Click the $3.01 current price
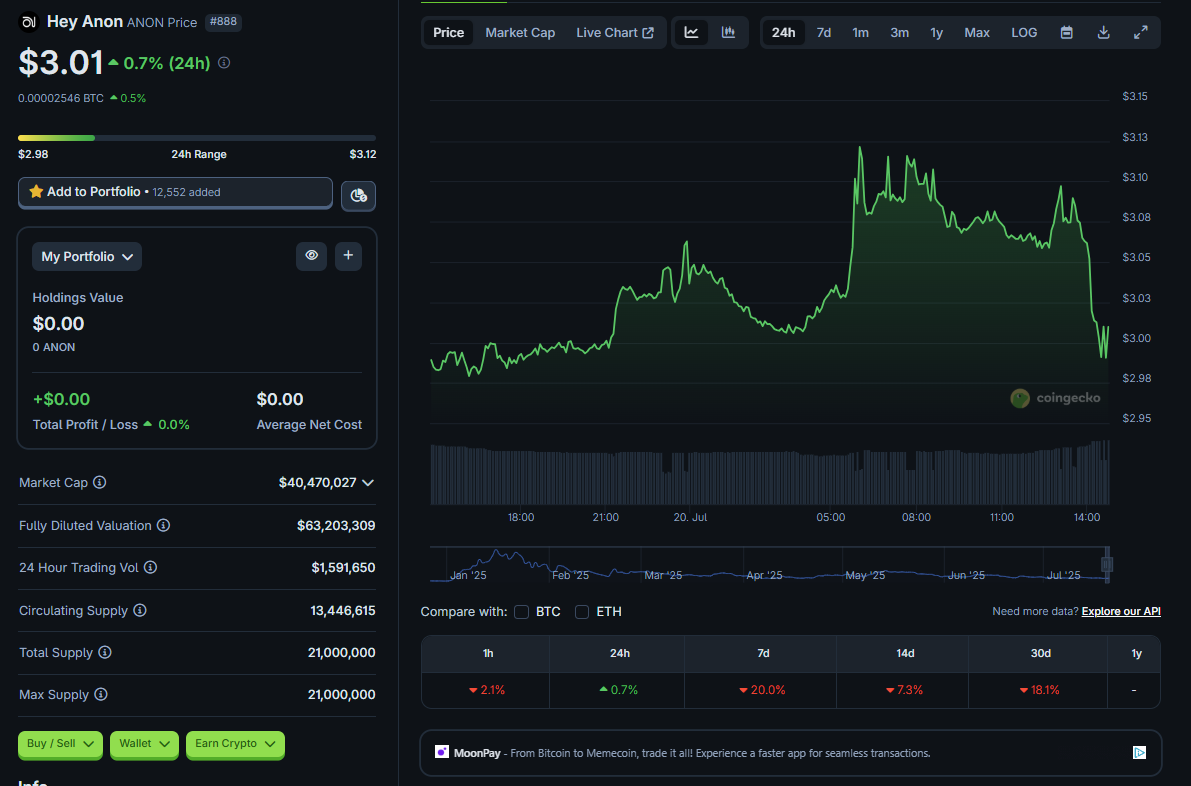 tap(61, 62)
